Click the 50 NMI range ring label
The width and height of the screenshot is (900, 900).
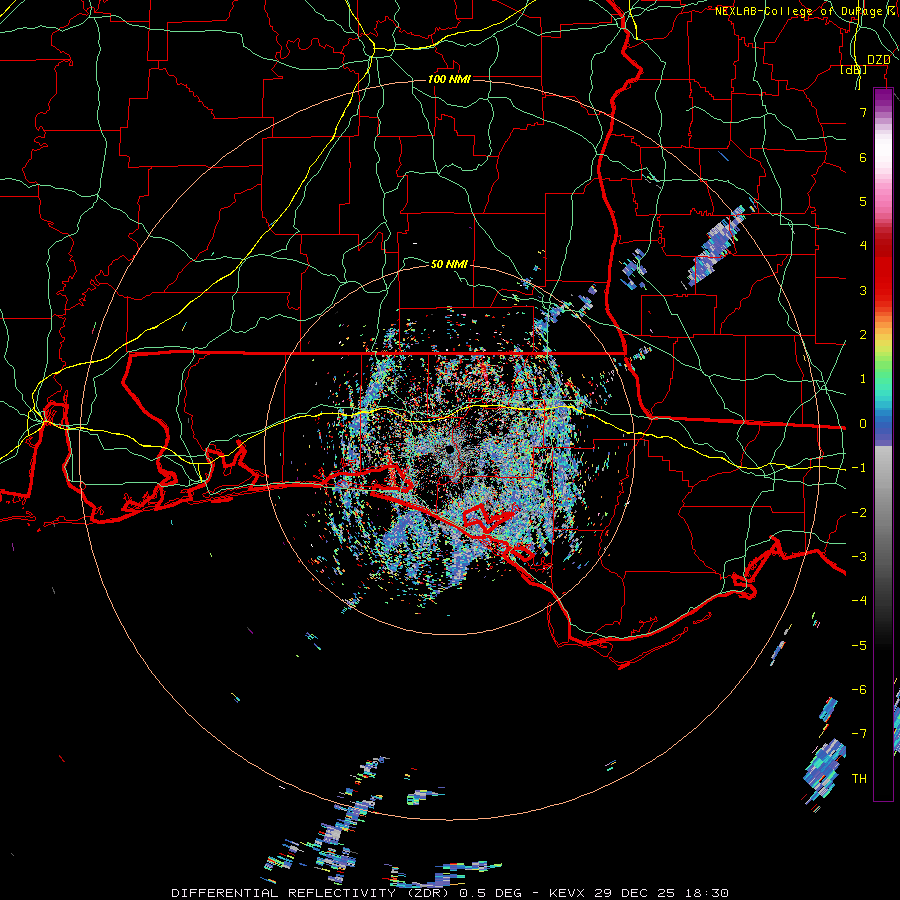click(449, 264)
